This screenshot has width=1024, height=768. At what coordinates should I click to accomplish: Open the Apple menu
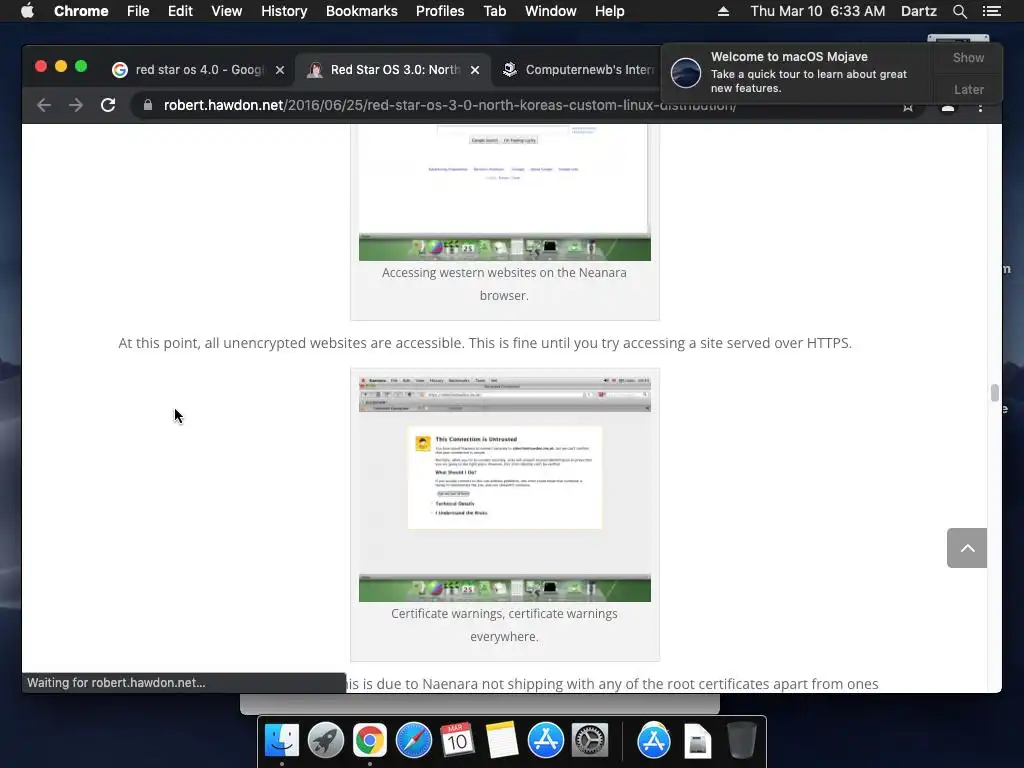[27, 11]
